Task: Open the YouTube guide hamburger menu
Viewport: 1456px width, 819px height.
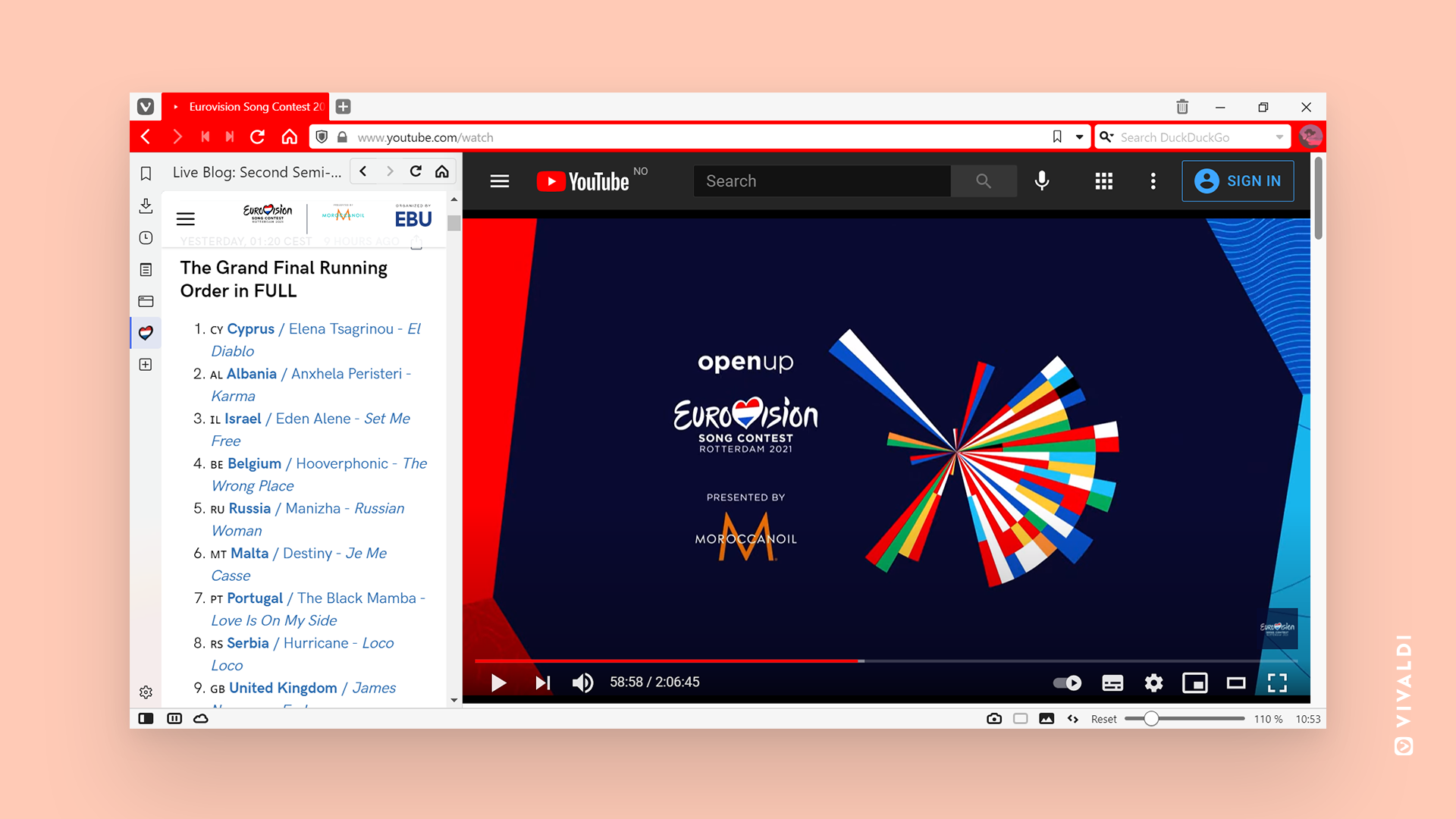Action: (500, 181)
